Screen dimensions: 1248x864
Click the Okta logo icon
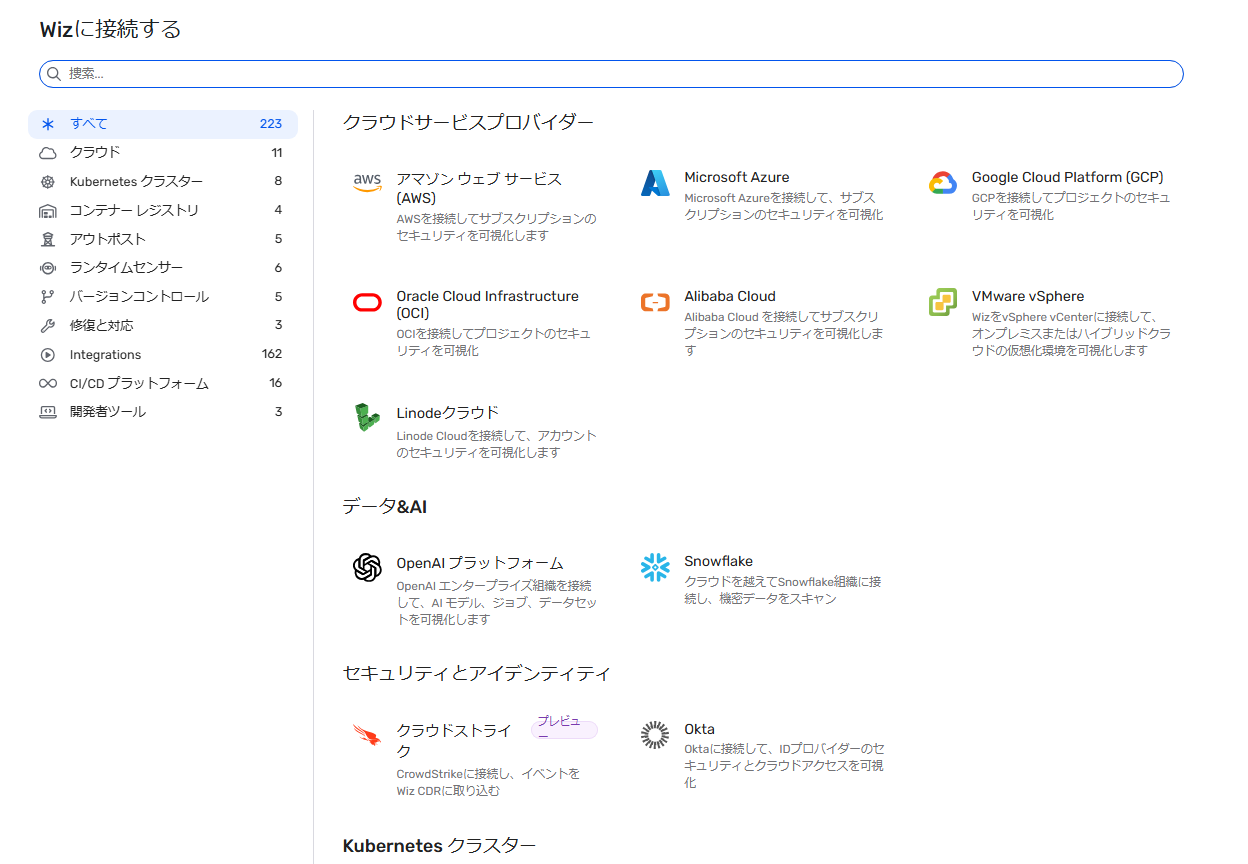(655, 735)
